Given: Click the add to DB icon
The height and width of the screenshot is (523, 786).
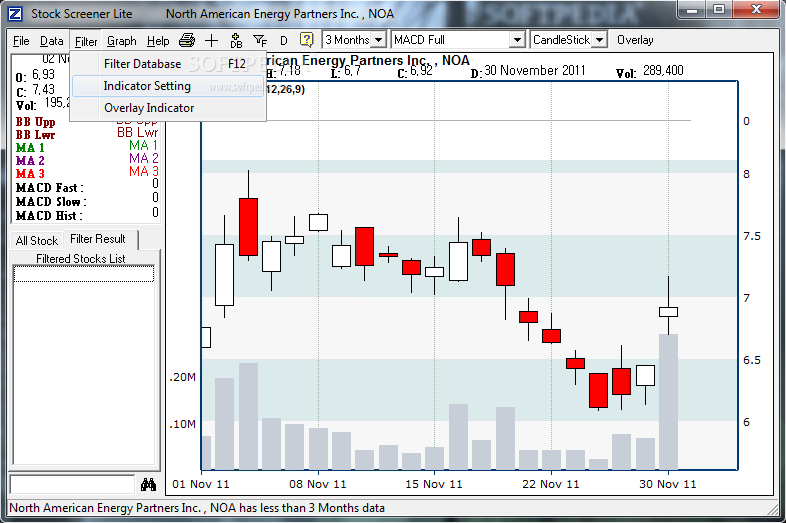Looking at the screenshot, I should 236,41.
